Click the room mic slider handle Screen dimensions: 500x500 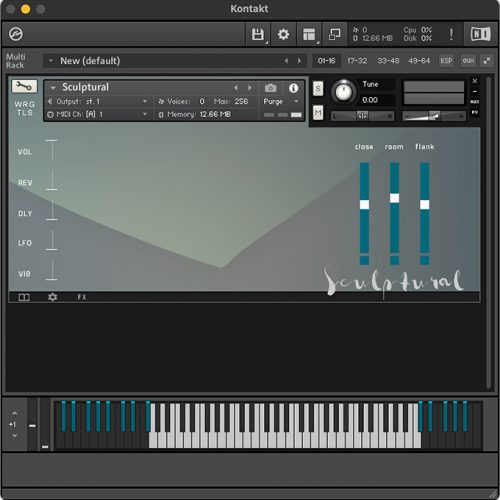click(394, 198)
